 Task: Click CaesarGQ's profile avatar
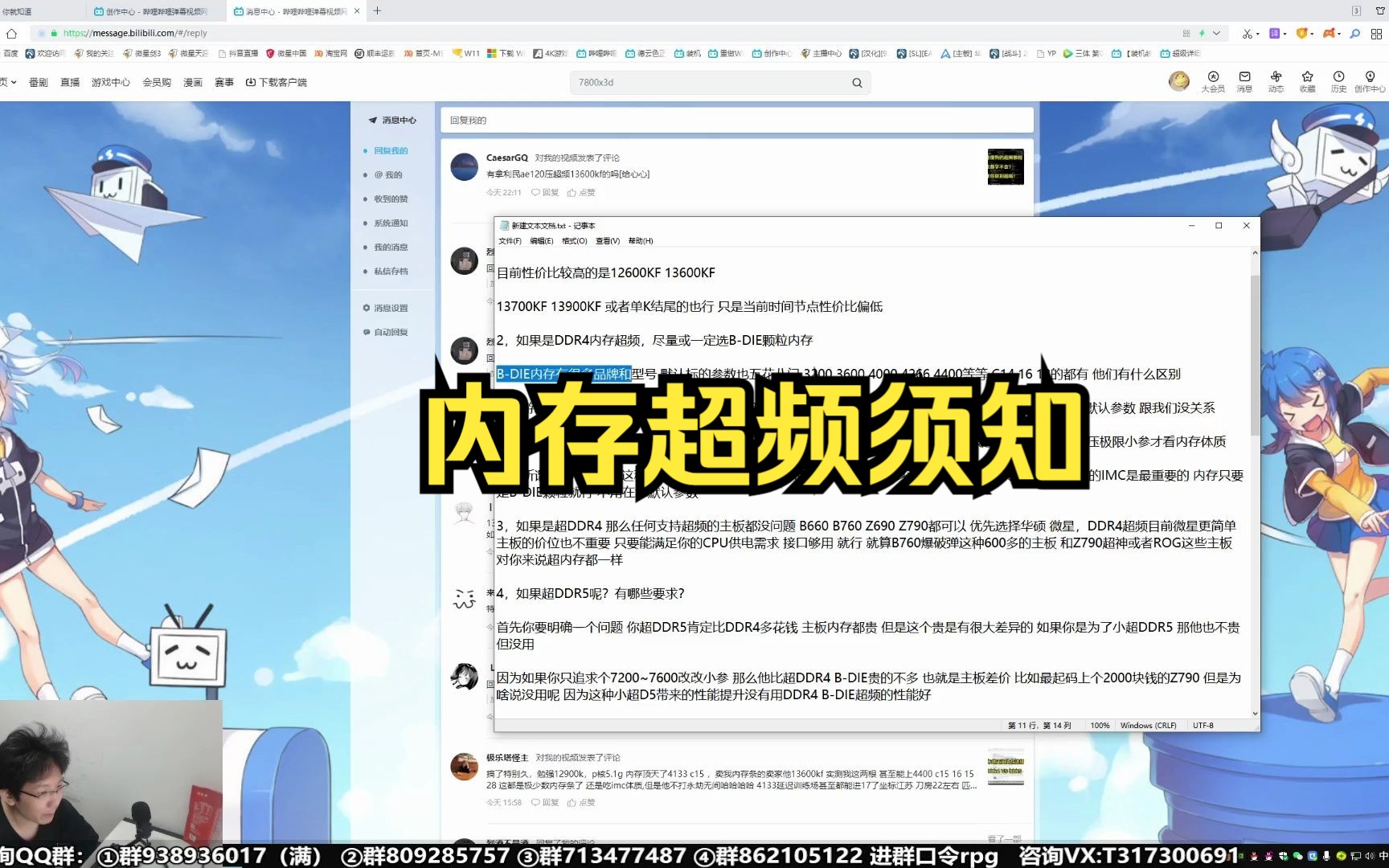coord(465,166)
